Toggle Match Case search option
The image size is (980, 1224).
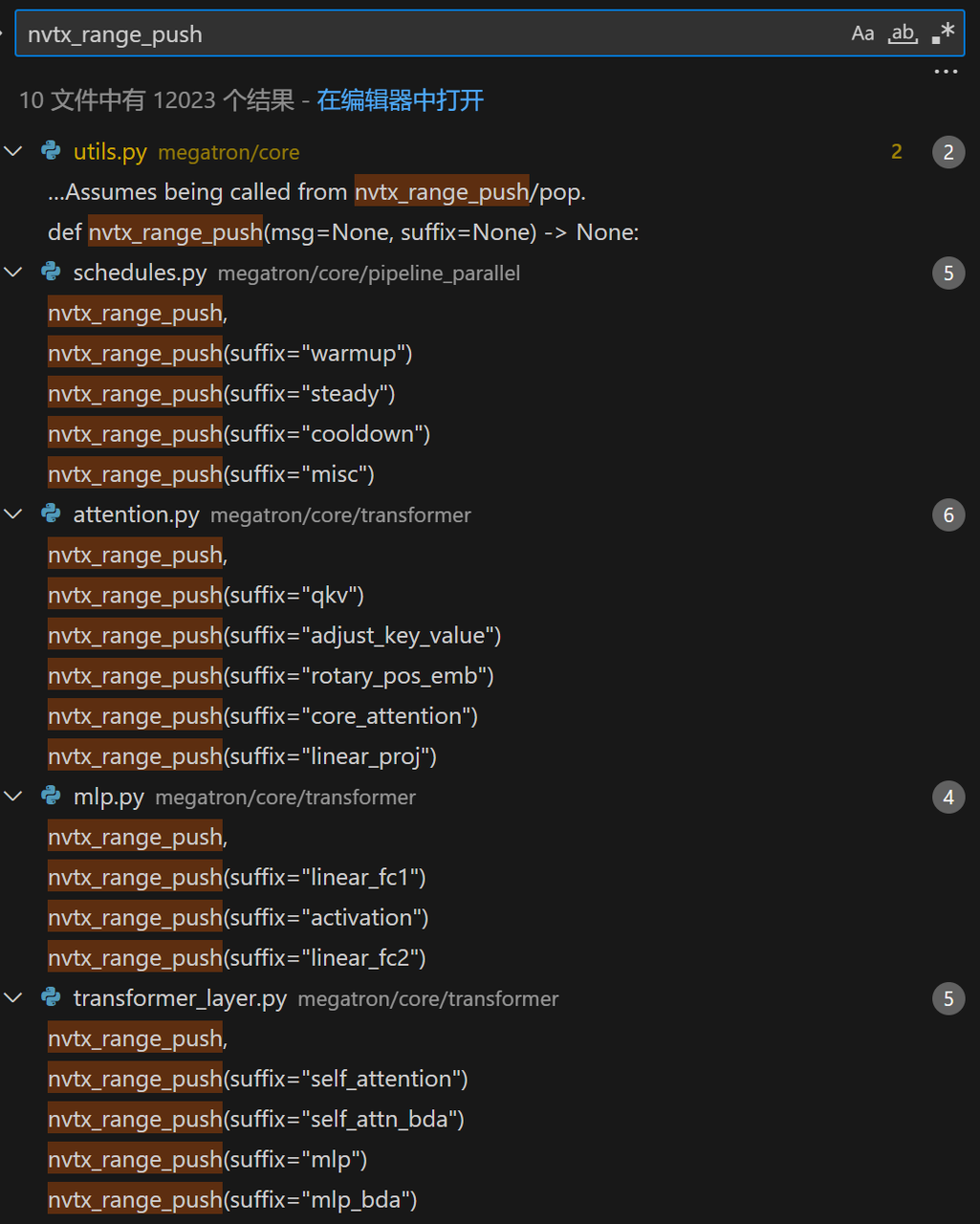862,34
